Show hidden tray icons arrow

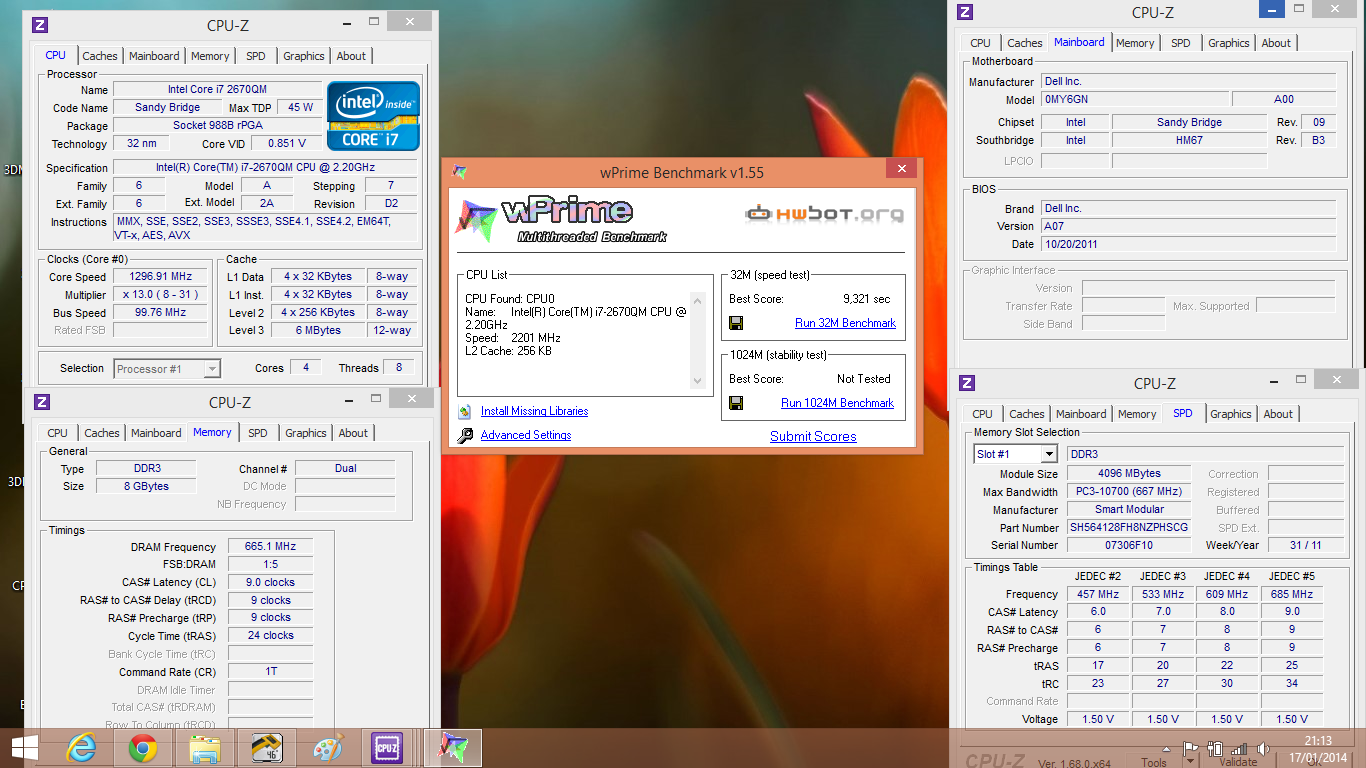click(x=1167, y=748)
